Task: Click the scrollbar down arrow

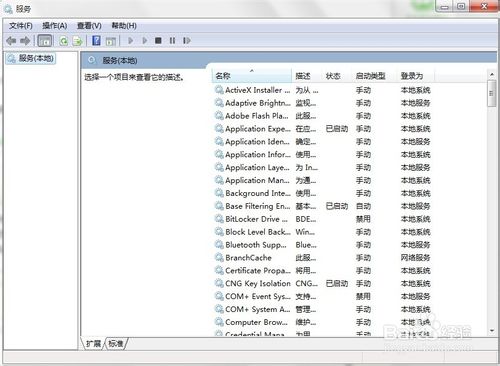Action: (x=492, y=331)
